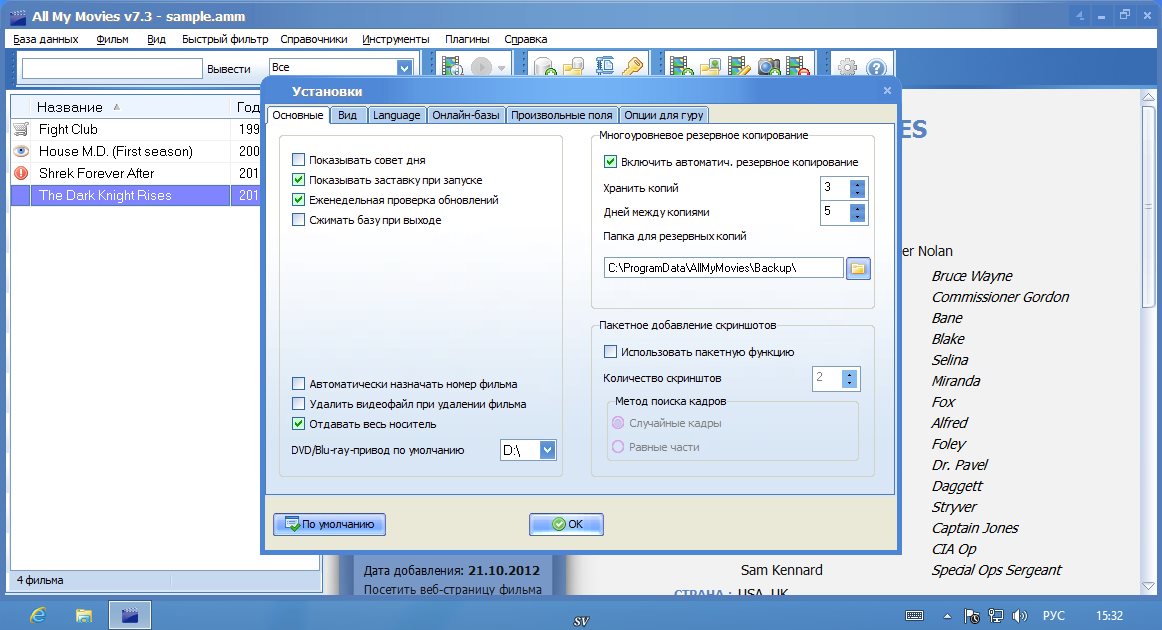This screenshot has height=630, width=1162.
Task: Click the backup folder path field
Action: 724,268
